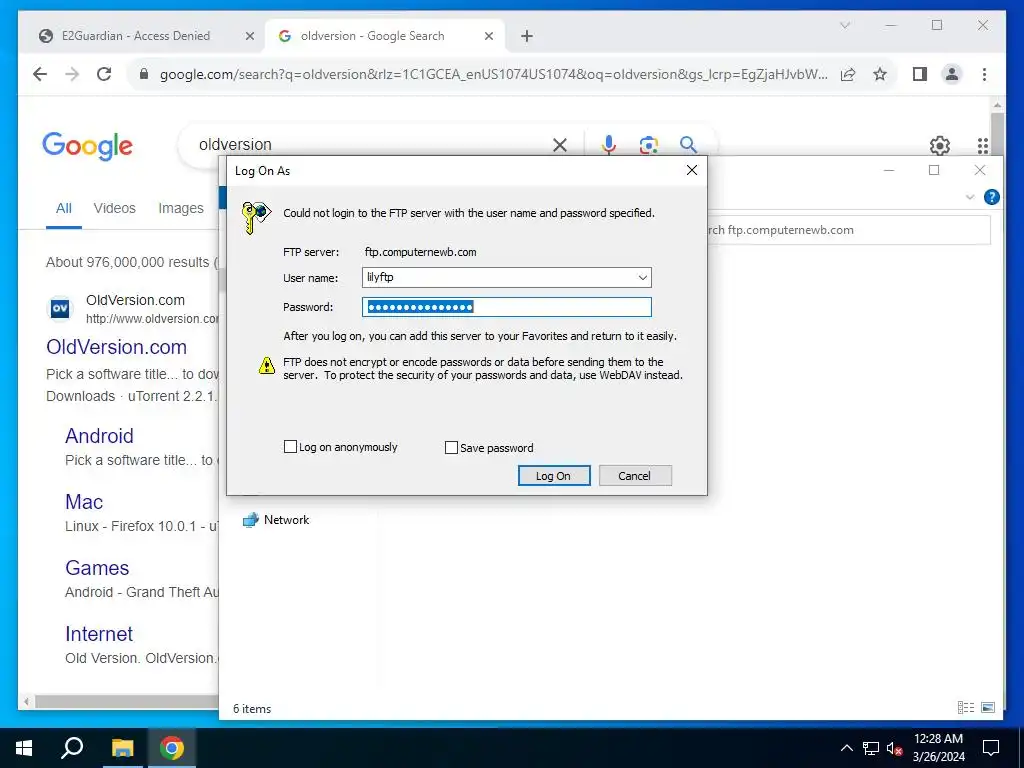Click the Chrome taskbar icon
The width and height of the screenshot is (1024, 768).
(172, 748)
